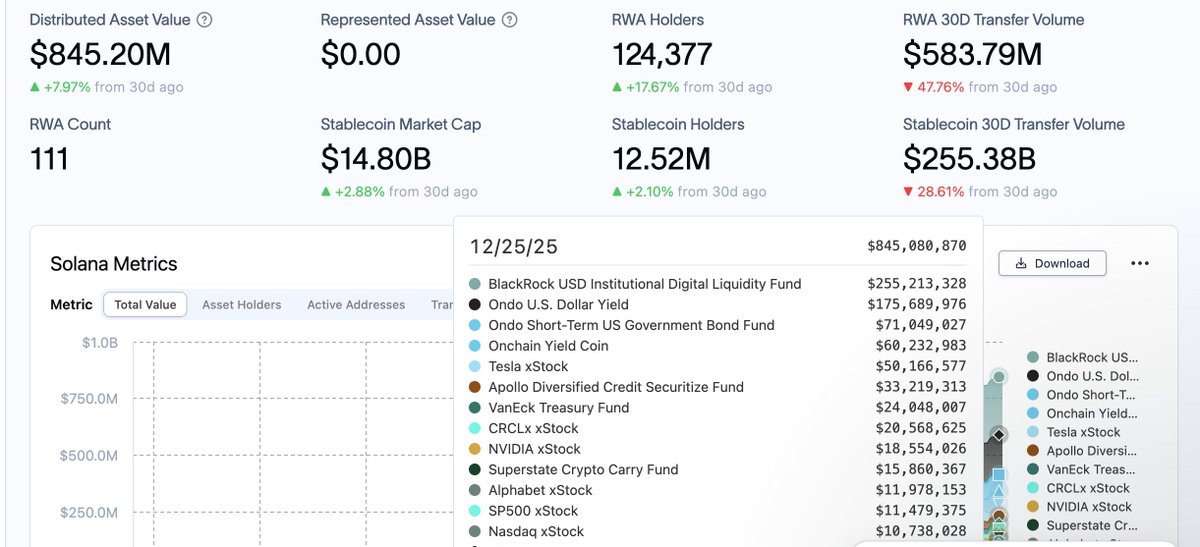Toggle the Superstate Cr... legend entry
The image size is (1200, 547).
click(x=1083, y=525)
